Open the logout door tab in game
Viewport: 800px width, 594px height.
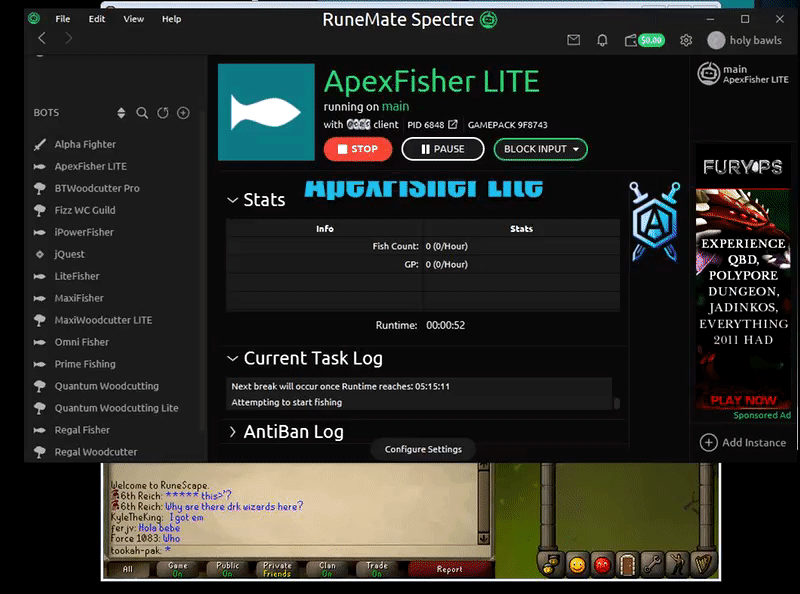[627, 565]
